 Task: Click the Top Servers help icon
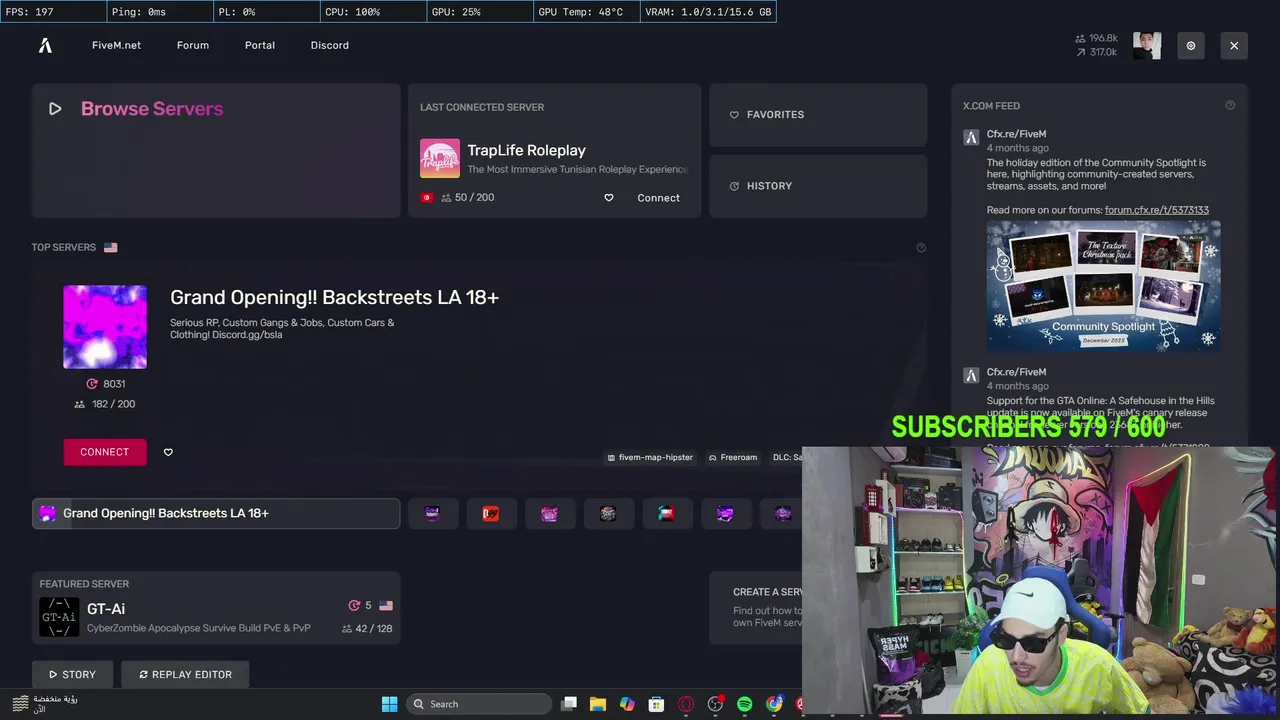pyautogui.click(x=921, y=248)
